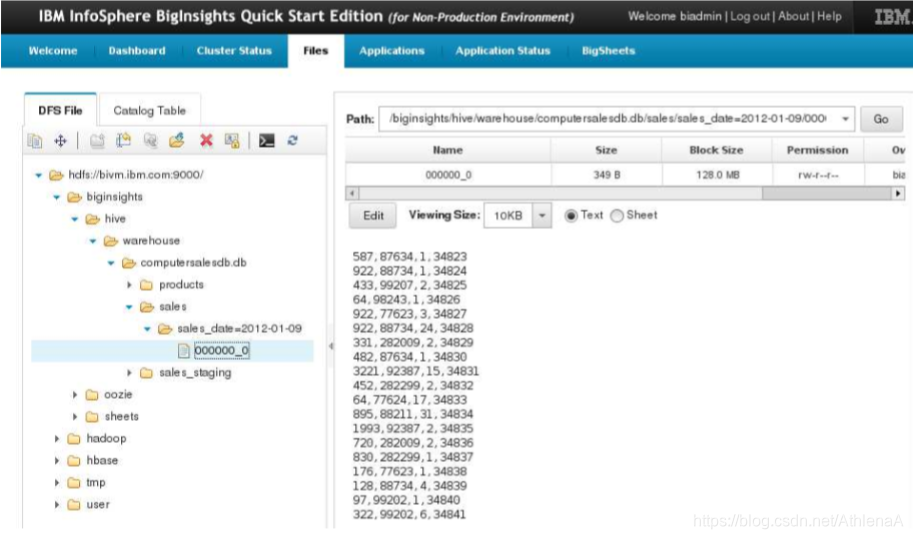Click the biginsights folder icon
The height and width of the screenshot is (539, 913).
click(74, 197)
